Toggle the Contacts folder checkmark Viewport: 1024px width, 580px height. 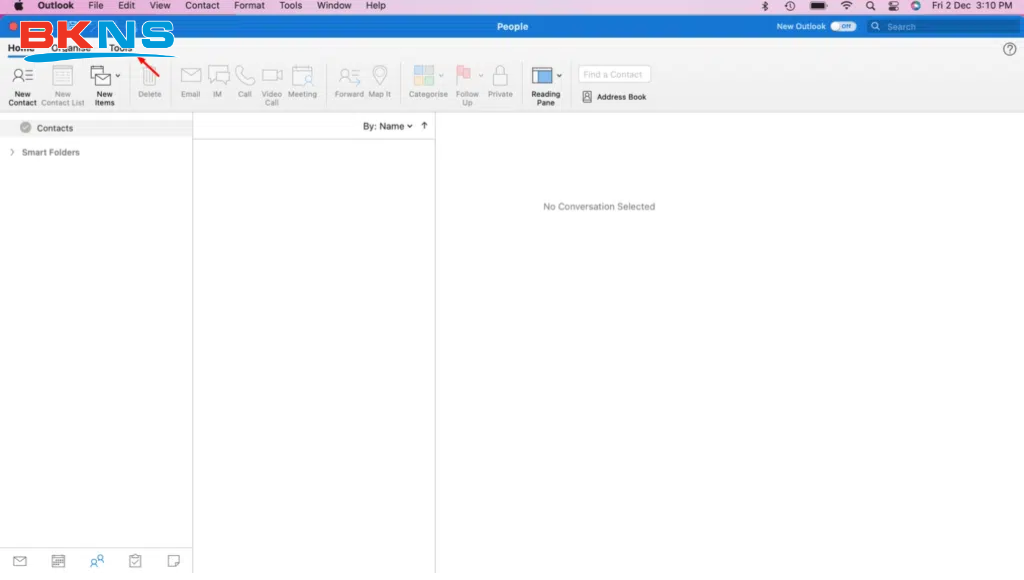(25, 128)
